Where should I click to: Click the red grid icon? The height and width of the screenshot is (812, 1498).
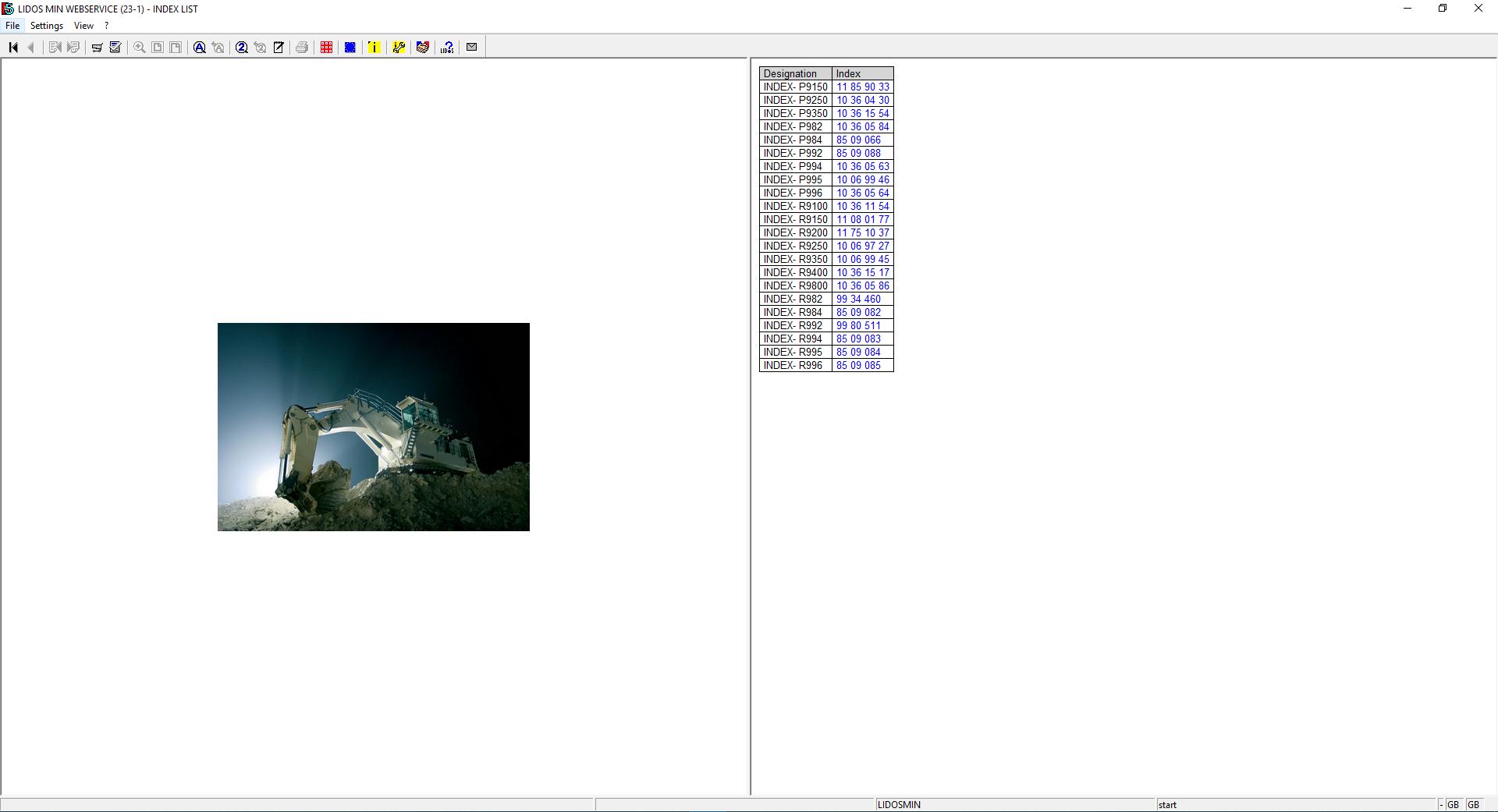(326, 48)
